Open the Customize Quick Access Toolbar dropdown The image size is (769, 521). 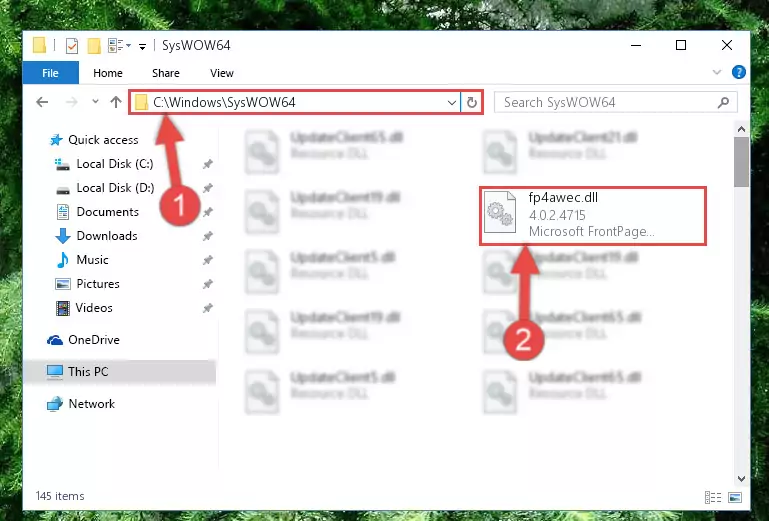142,47
